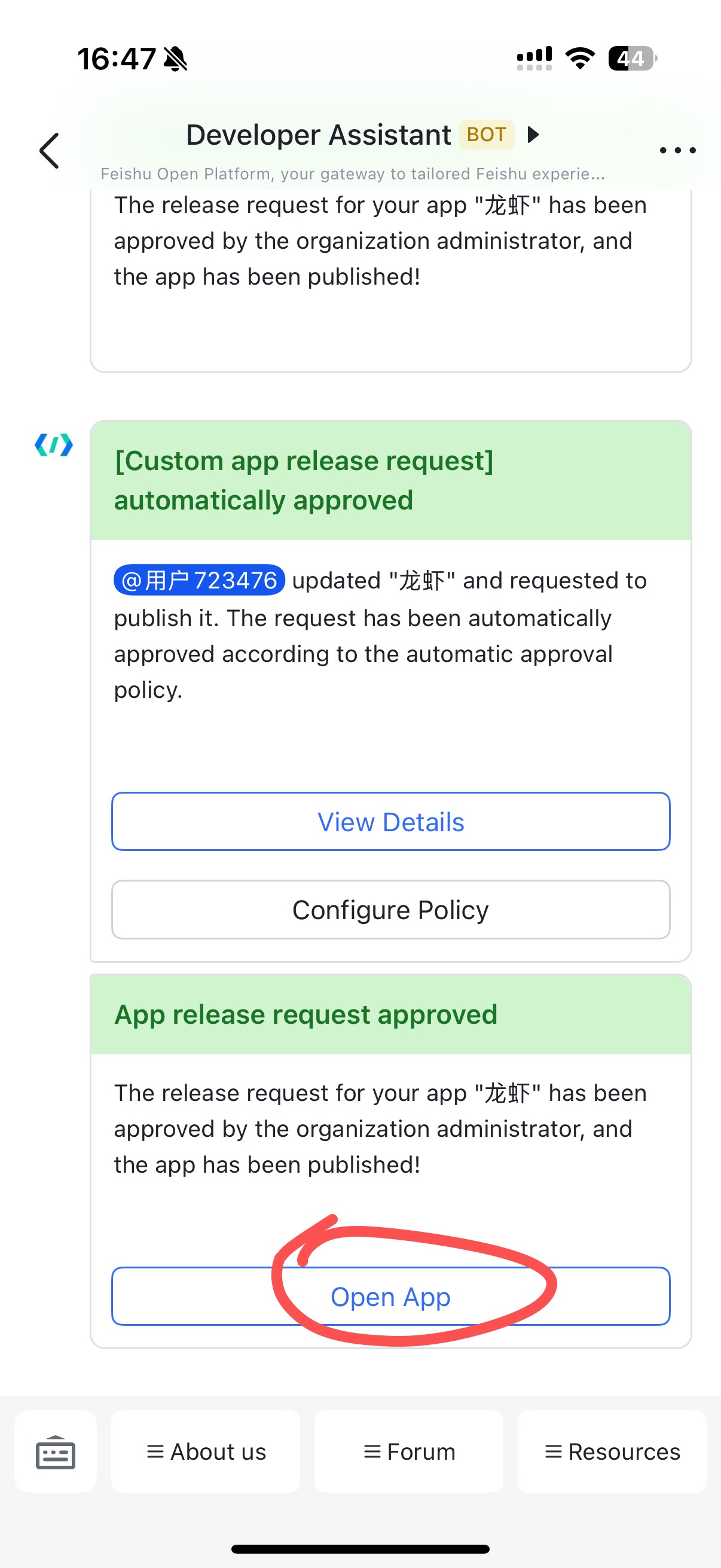Open the Forum menu
Screen dimensions: 721x1568
pyautogui.click(x=409, y=1452)
